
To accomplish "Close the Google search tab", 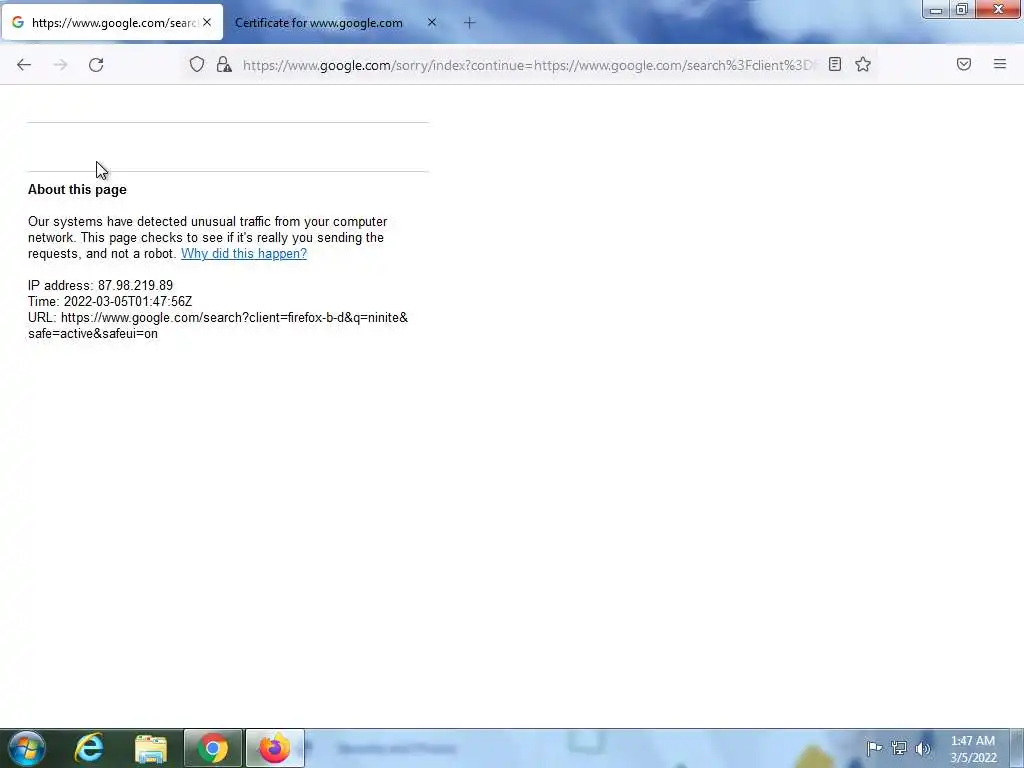I will tap(207, 22).
